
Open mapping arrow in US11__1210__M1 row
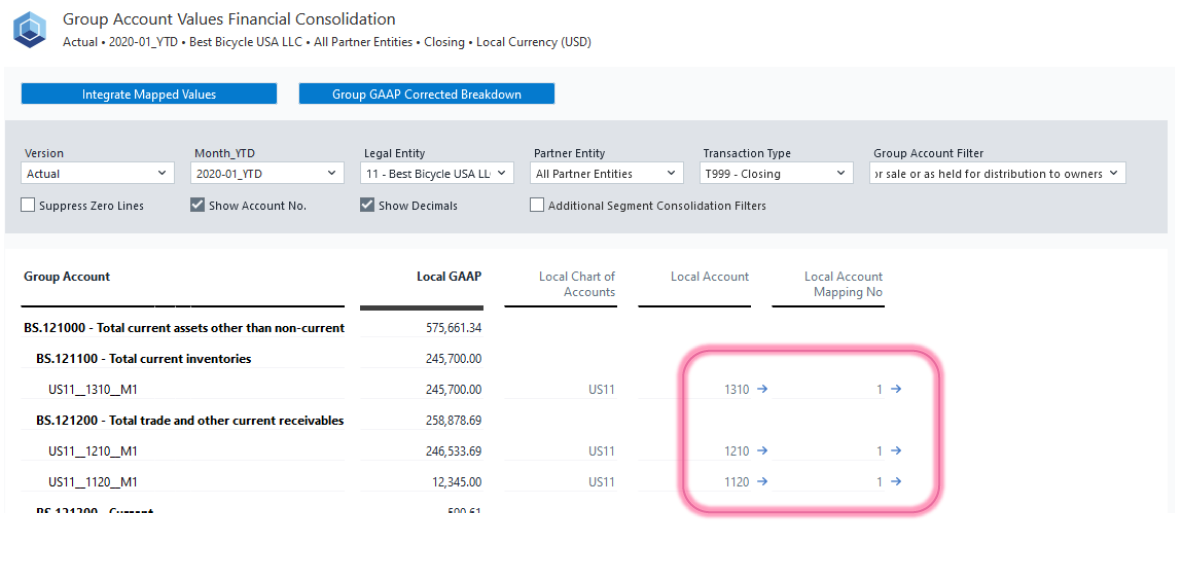point(896,451)
